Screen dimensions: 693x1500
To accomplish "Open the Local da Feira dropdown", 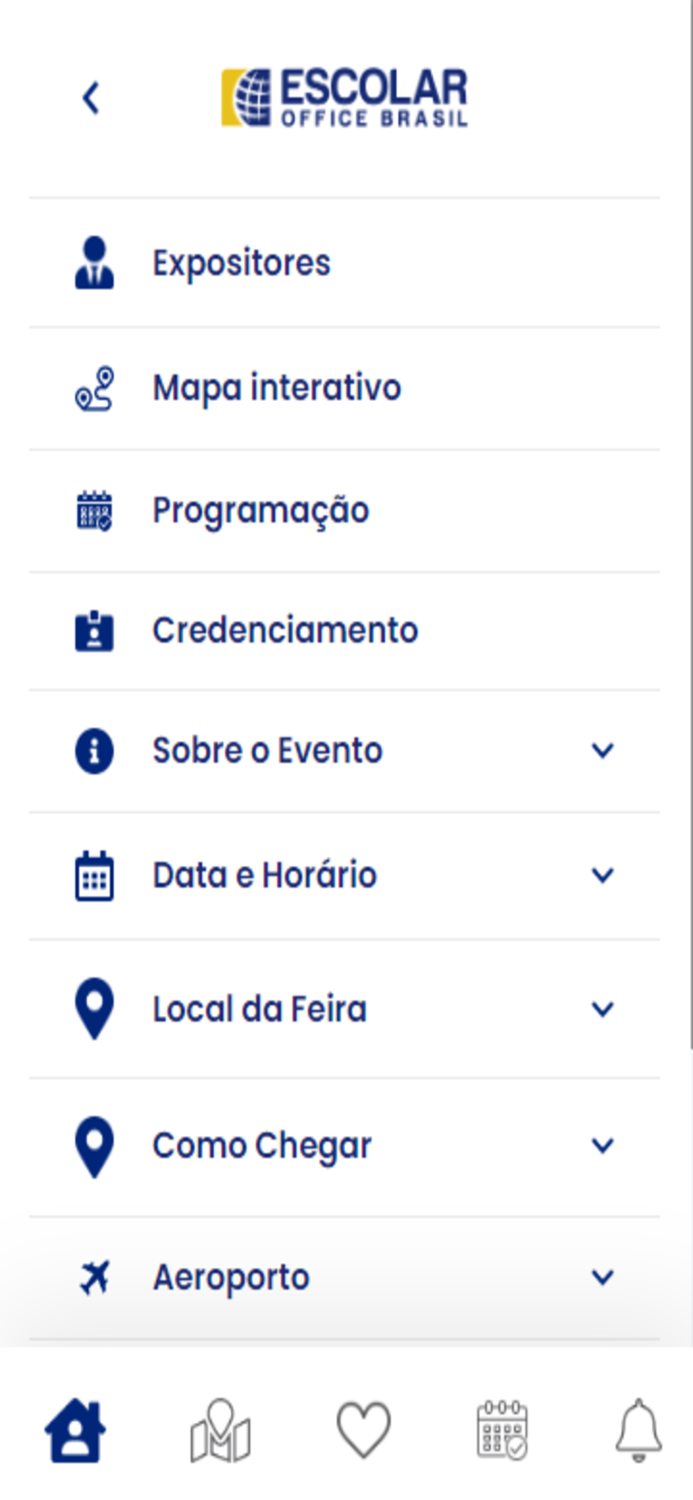I will click(602, 1009).
